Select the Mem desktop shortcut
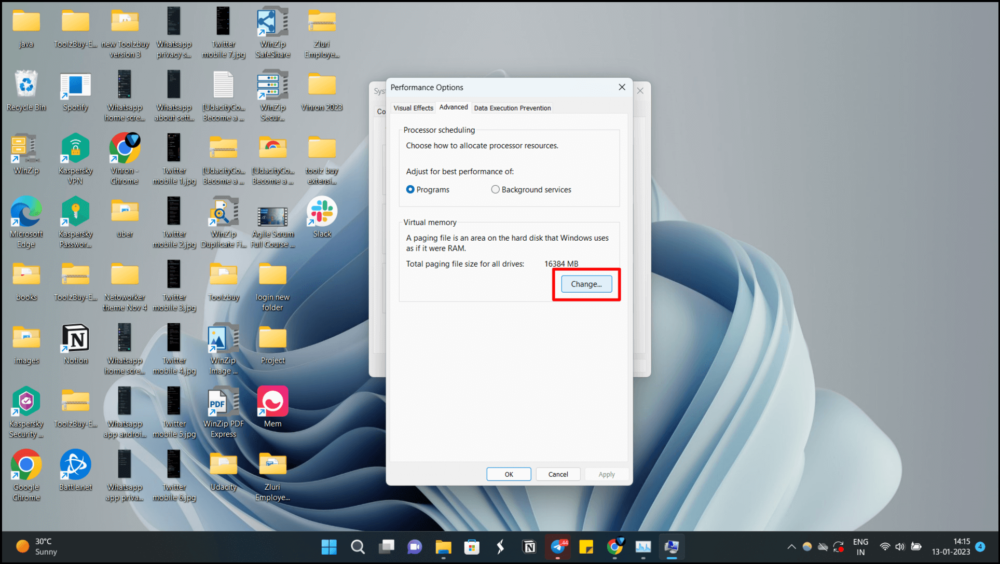 272,406
